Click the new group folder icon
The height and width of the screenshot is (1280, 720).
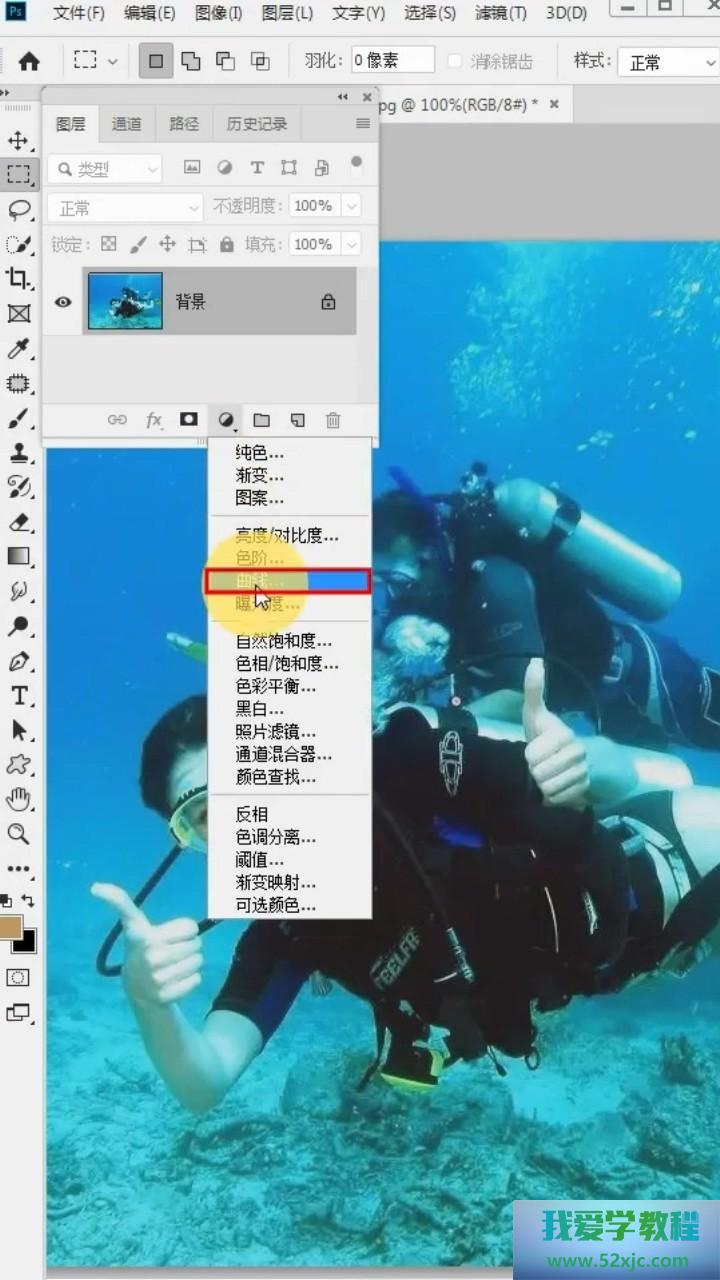pyautogui.click(x=261, y=420)
